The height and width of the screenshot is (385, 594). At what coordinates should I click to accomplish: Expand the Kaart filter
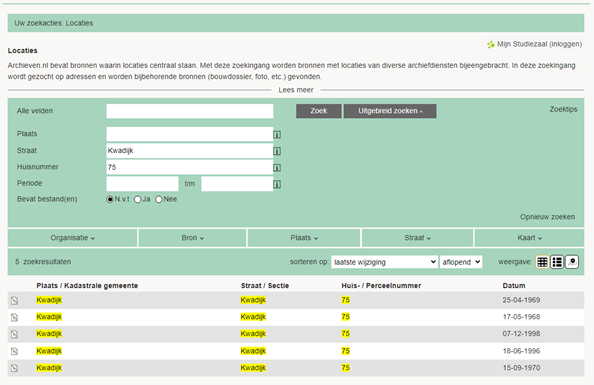pyautogui.click(x=529, y=238)
